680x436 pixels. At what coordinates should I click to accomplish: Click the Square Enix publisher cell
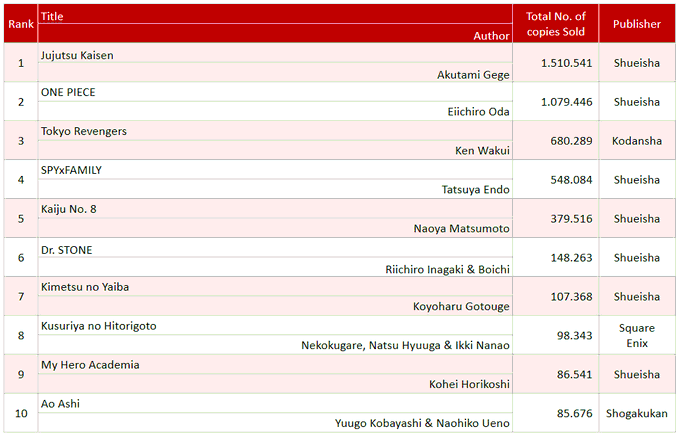tap(637, 335)
